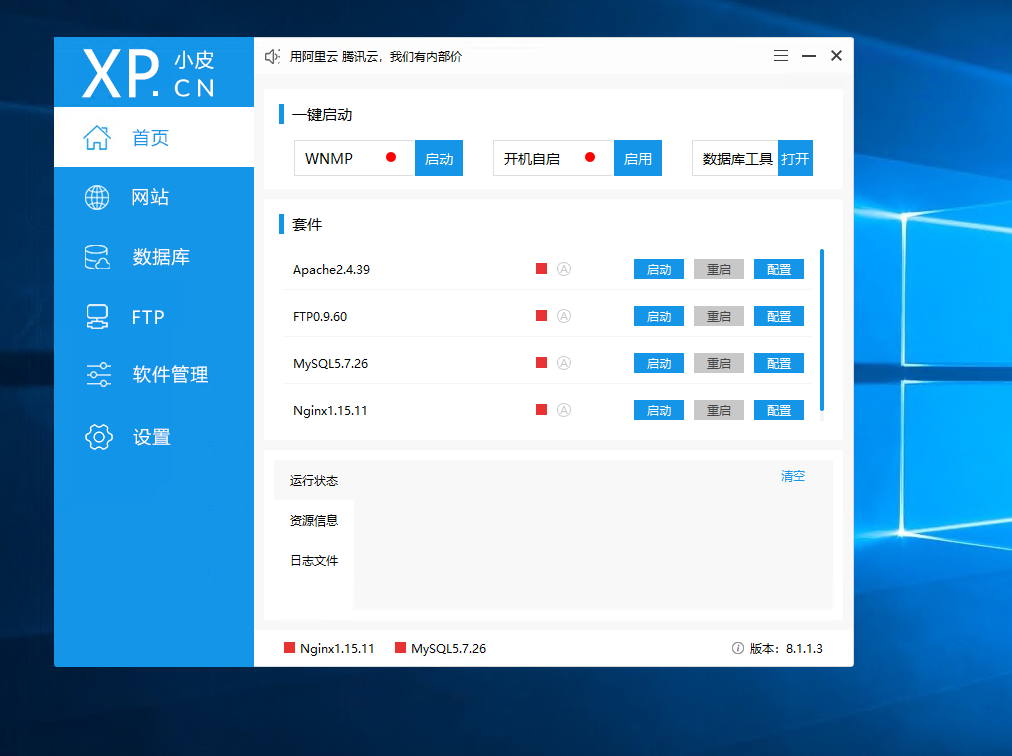Open the WNMP mode selector
Image resolution: width=1012 pixels, height=756 pixels.
click(353, 157)
